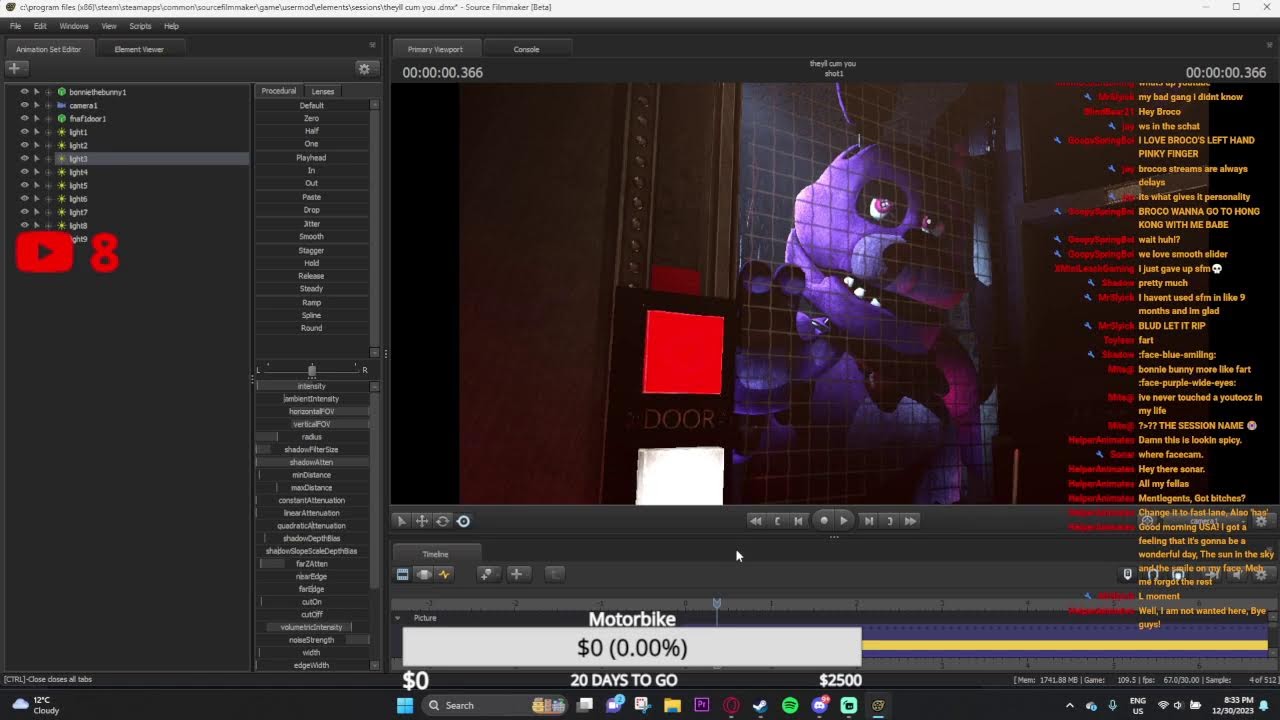
Task: Toggle visibility eye for light5
Action: click(24, 185)
